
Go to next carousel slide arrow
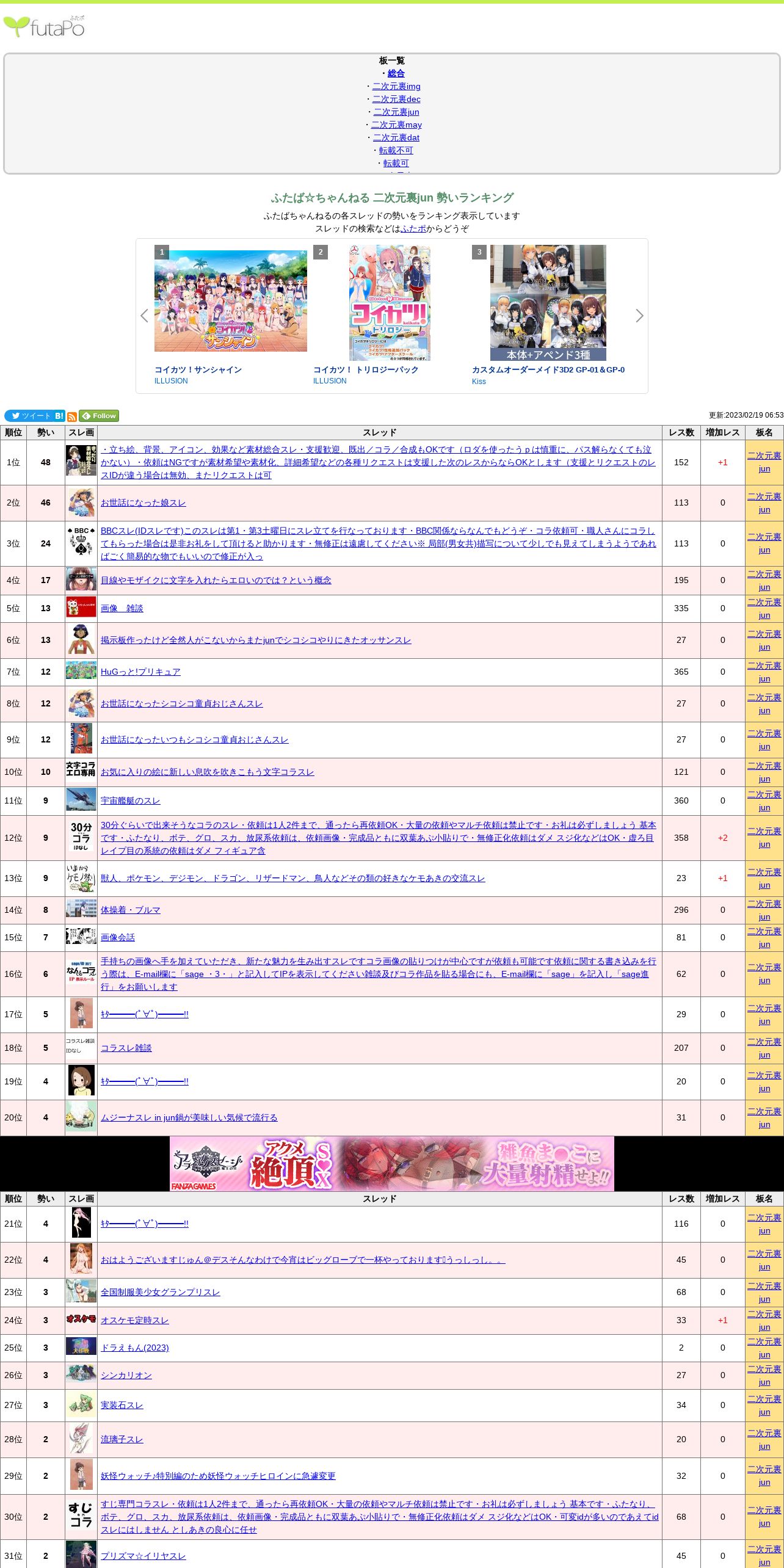pos(639,316)
